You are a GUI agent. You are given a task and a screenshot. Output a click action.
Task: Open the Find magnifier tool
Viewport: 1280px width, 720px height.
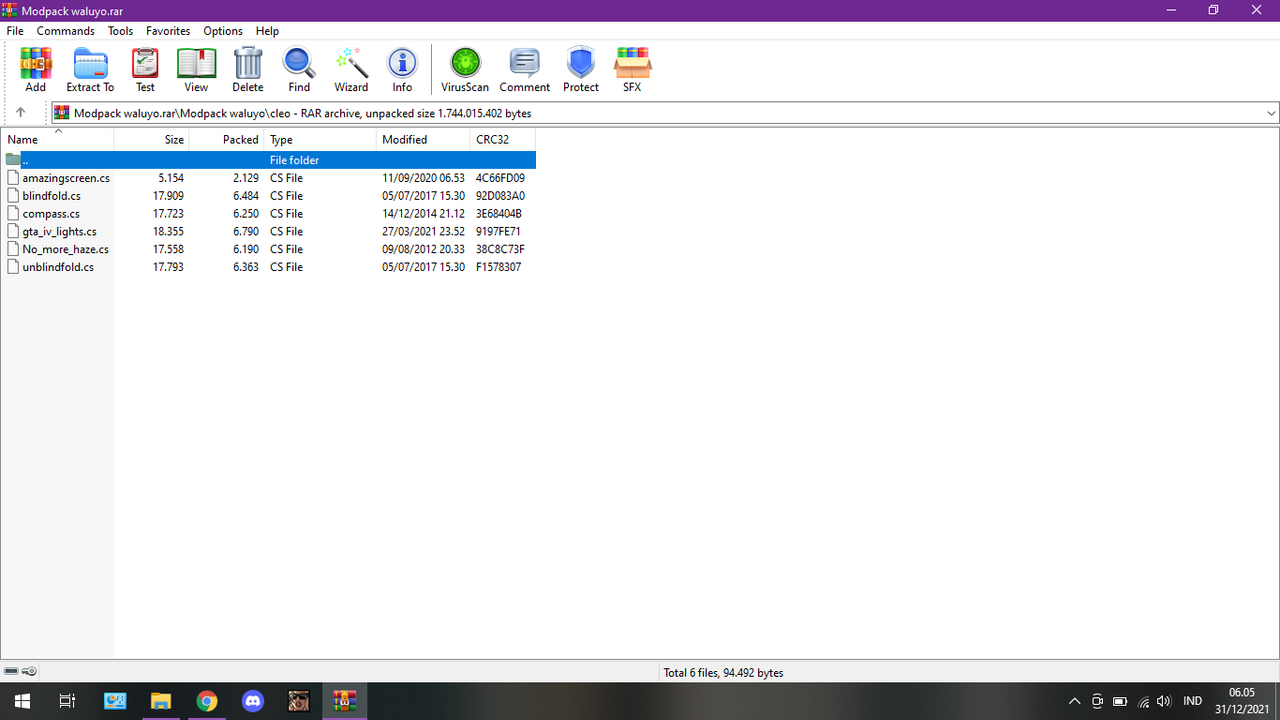pos(299,70)
